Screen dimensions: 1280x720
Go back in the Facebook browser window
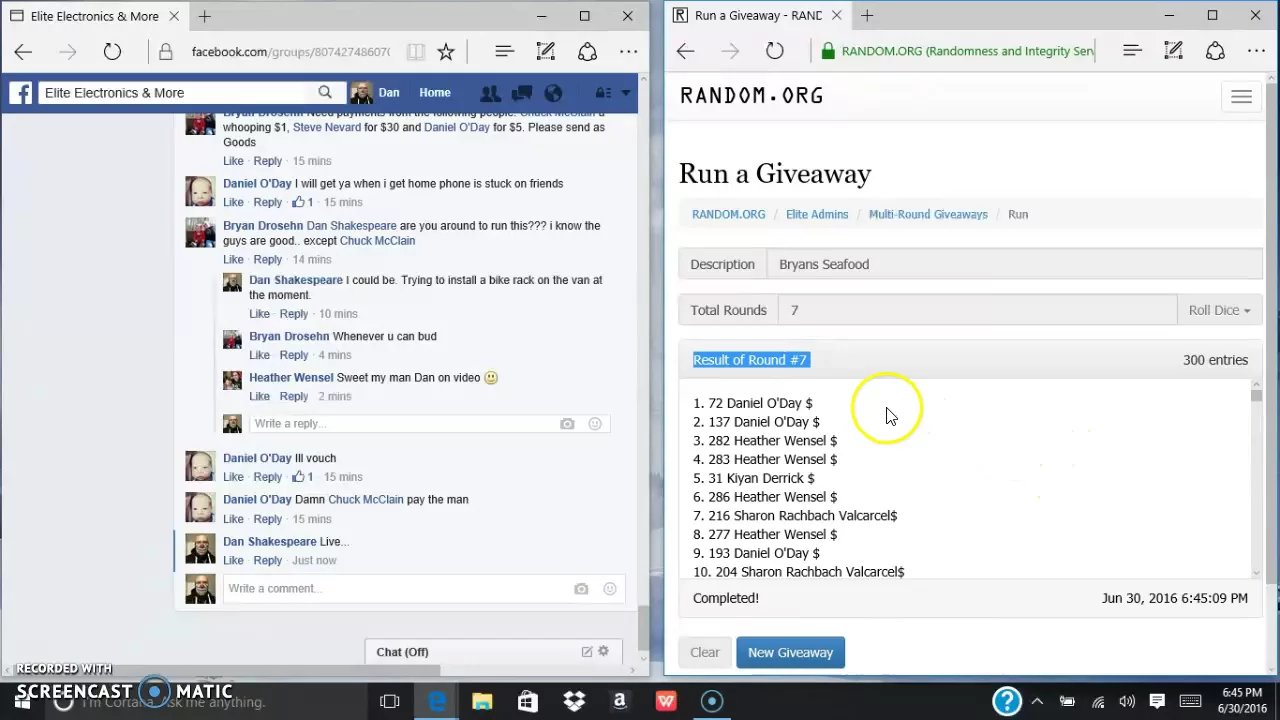coord(23,52)
